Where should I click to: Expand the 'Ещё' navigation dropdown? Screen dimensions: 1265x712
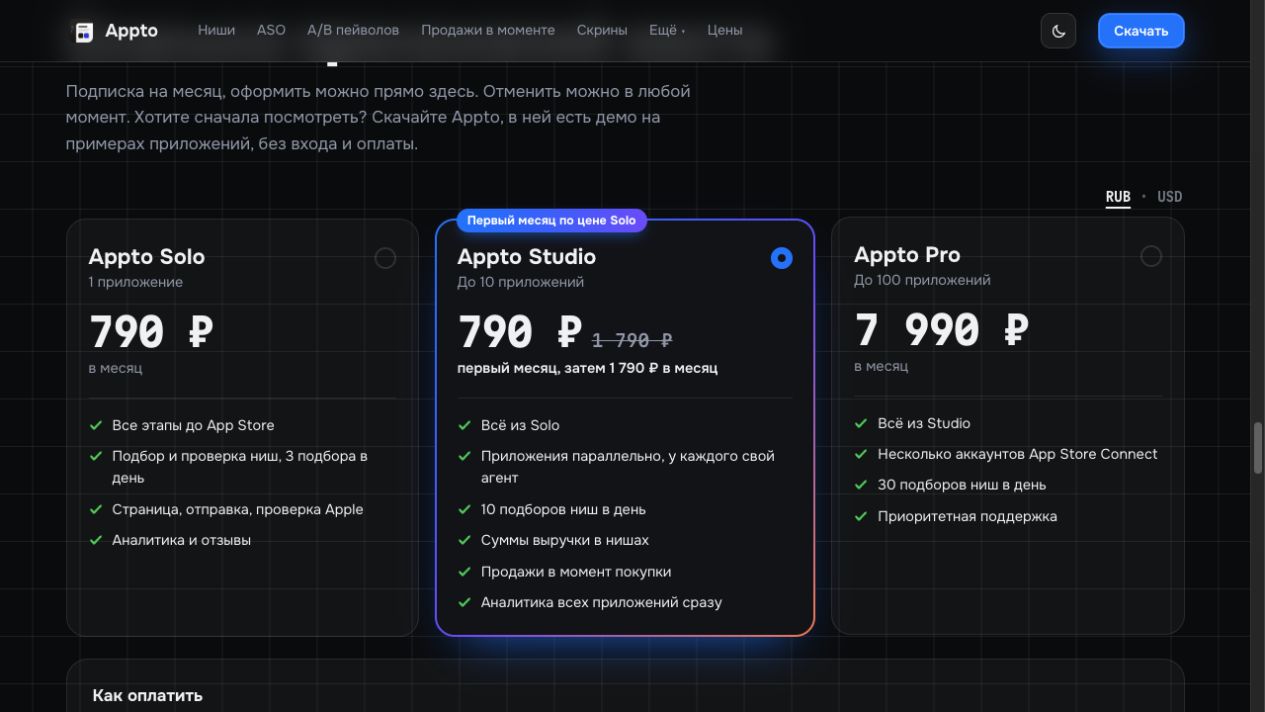(667, 30)
